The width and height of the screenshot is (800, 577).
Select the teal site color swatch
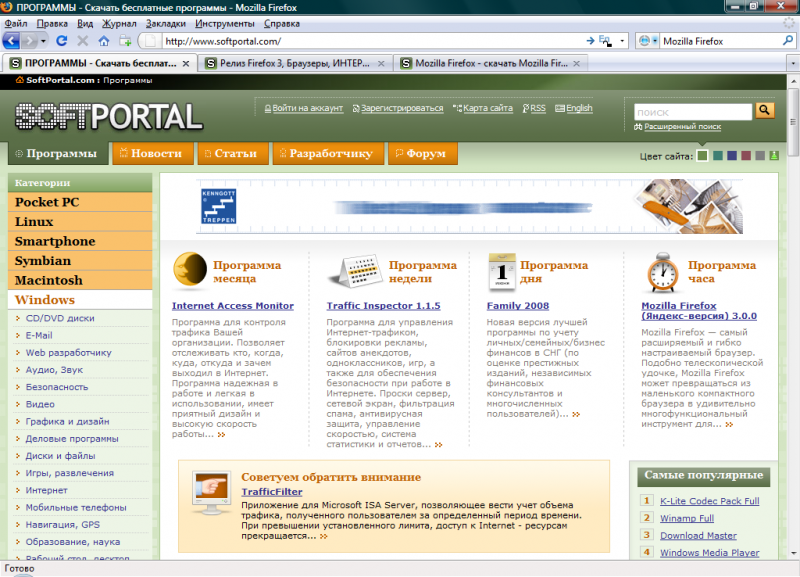pos(717,156)
